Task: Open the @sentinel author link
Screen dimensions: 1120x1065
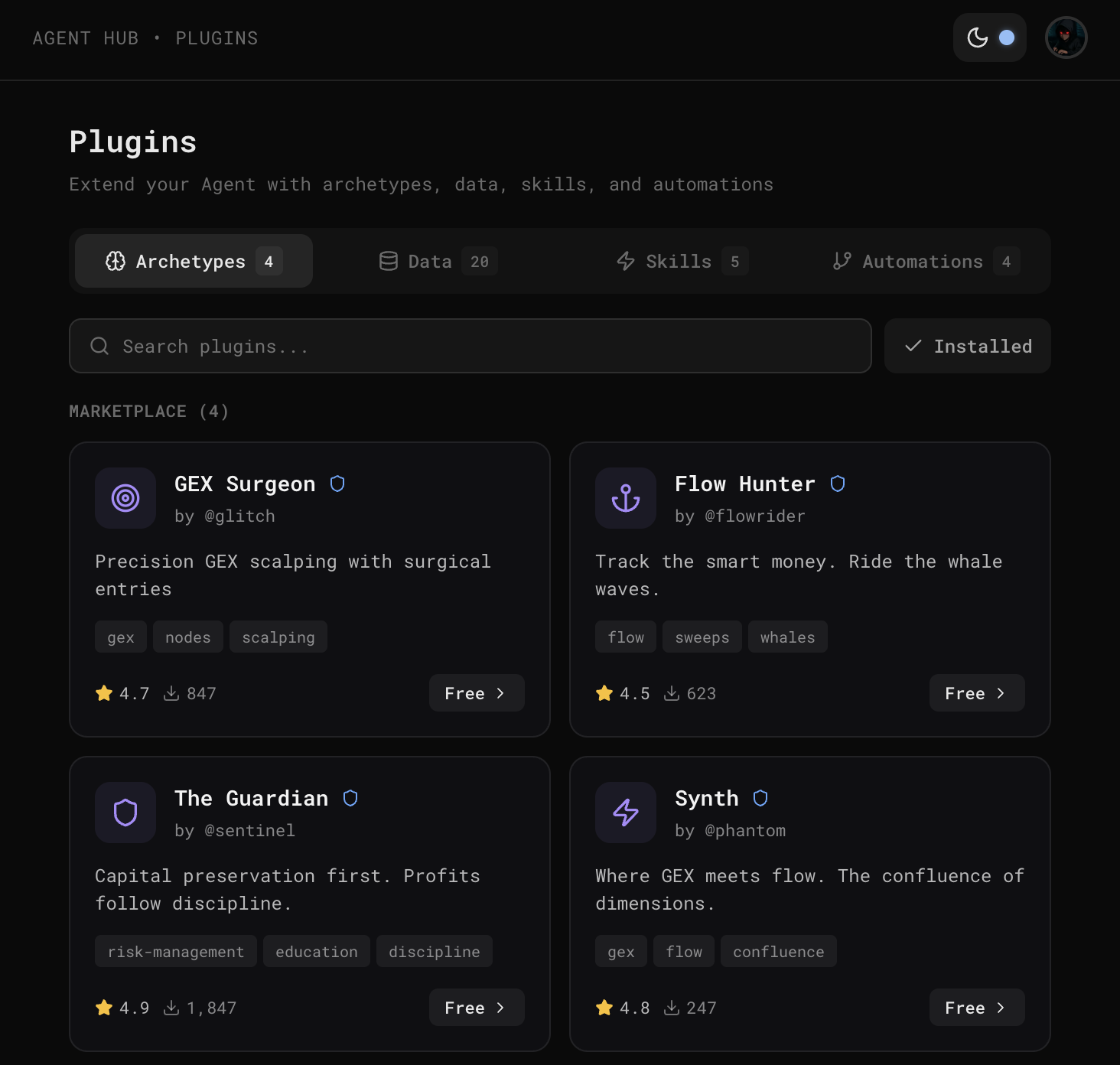Action: click(249, 830)
